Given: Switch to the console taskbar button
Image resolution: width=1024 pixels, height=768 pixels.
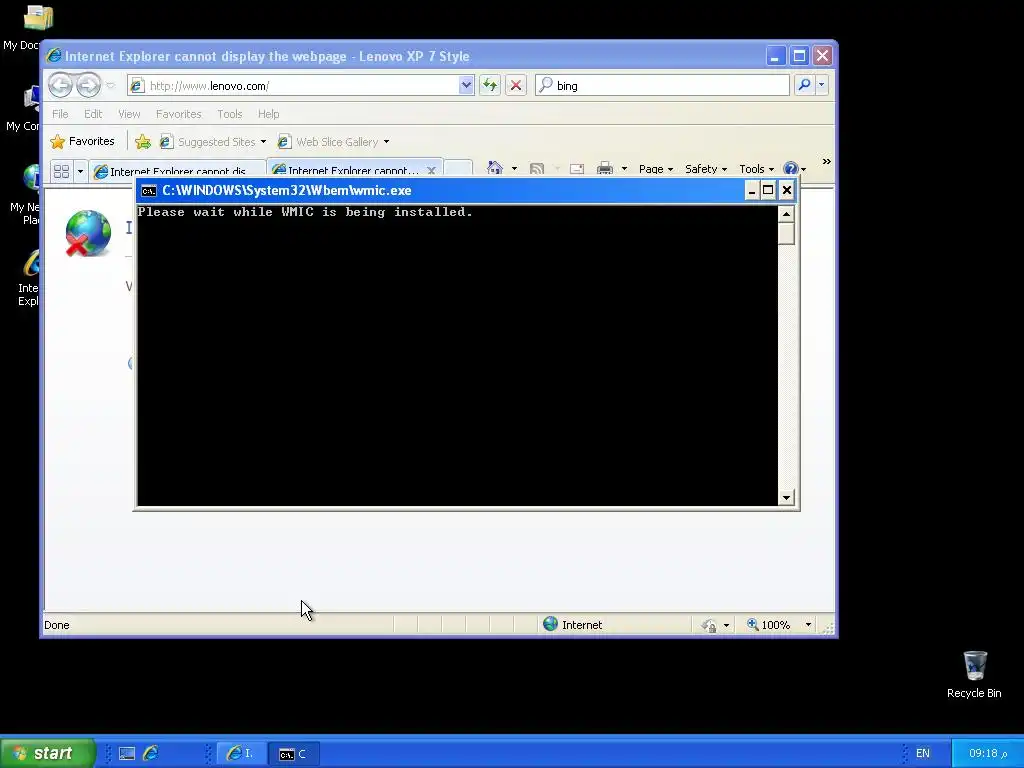Looking at the screenshot, I should click(293, 754).
